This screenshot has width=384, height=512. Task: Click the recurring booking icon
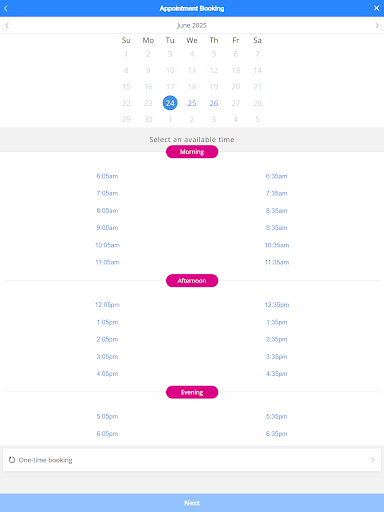[x=12, y=460]
